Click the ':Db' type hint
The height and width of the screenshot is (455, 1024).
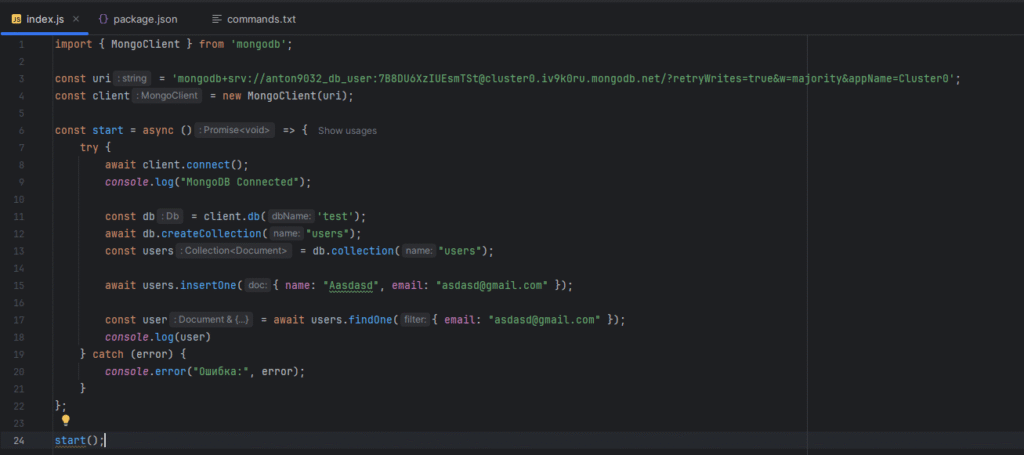point(170,217)
